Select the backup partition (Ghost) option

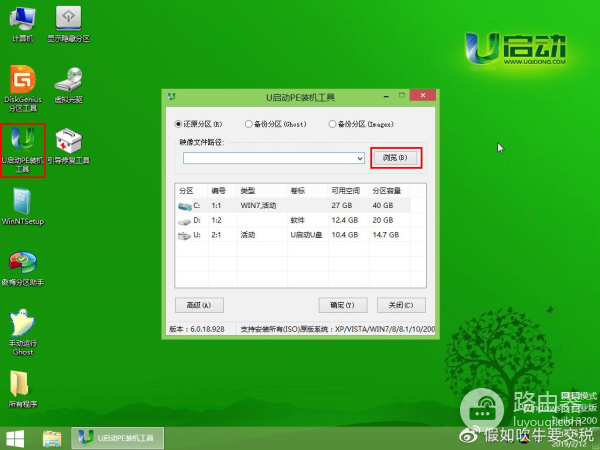coord(276,124)
